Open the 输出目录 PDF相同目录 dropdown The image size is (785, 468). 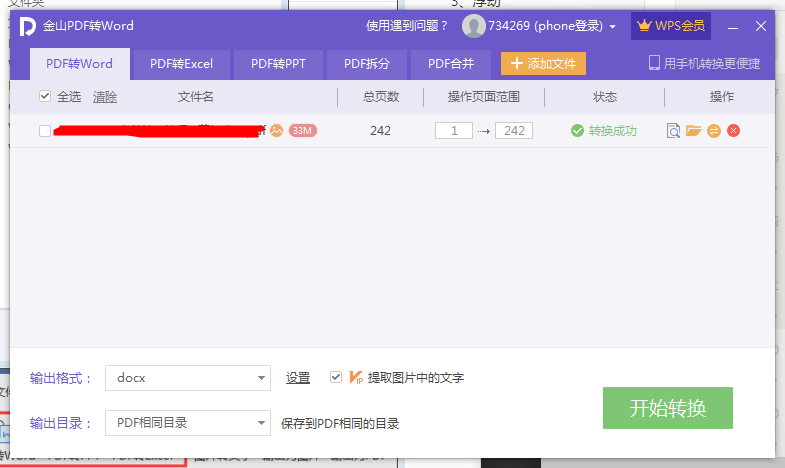tap(188, 423)
